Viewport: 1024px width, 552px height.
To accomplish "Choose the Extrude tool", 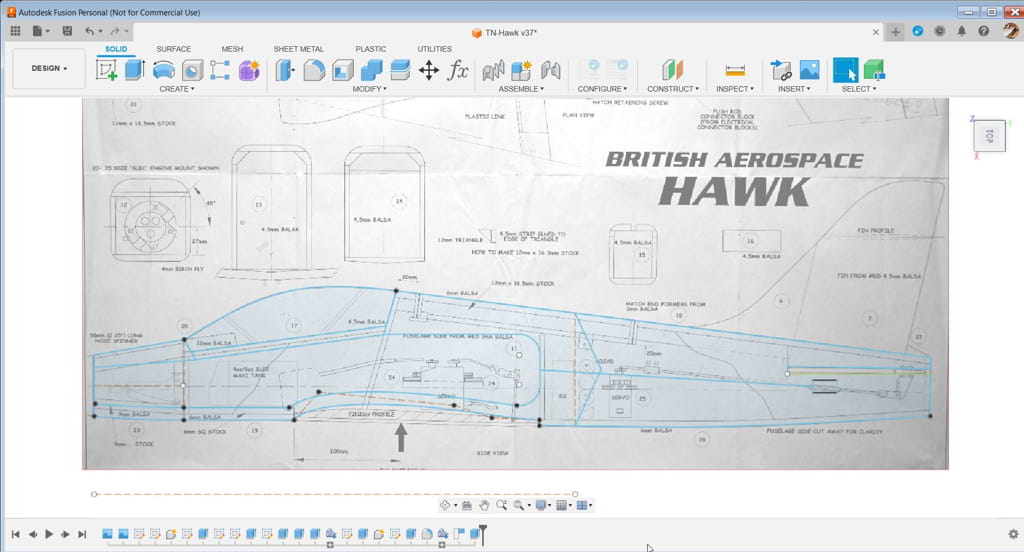I will tap(135, 70).
